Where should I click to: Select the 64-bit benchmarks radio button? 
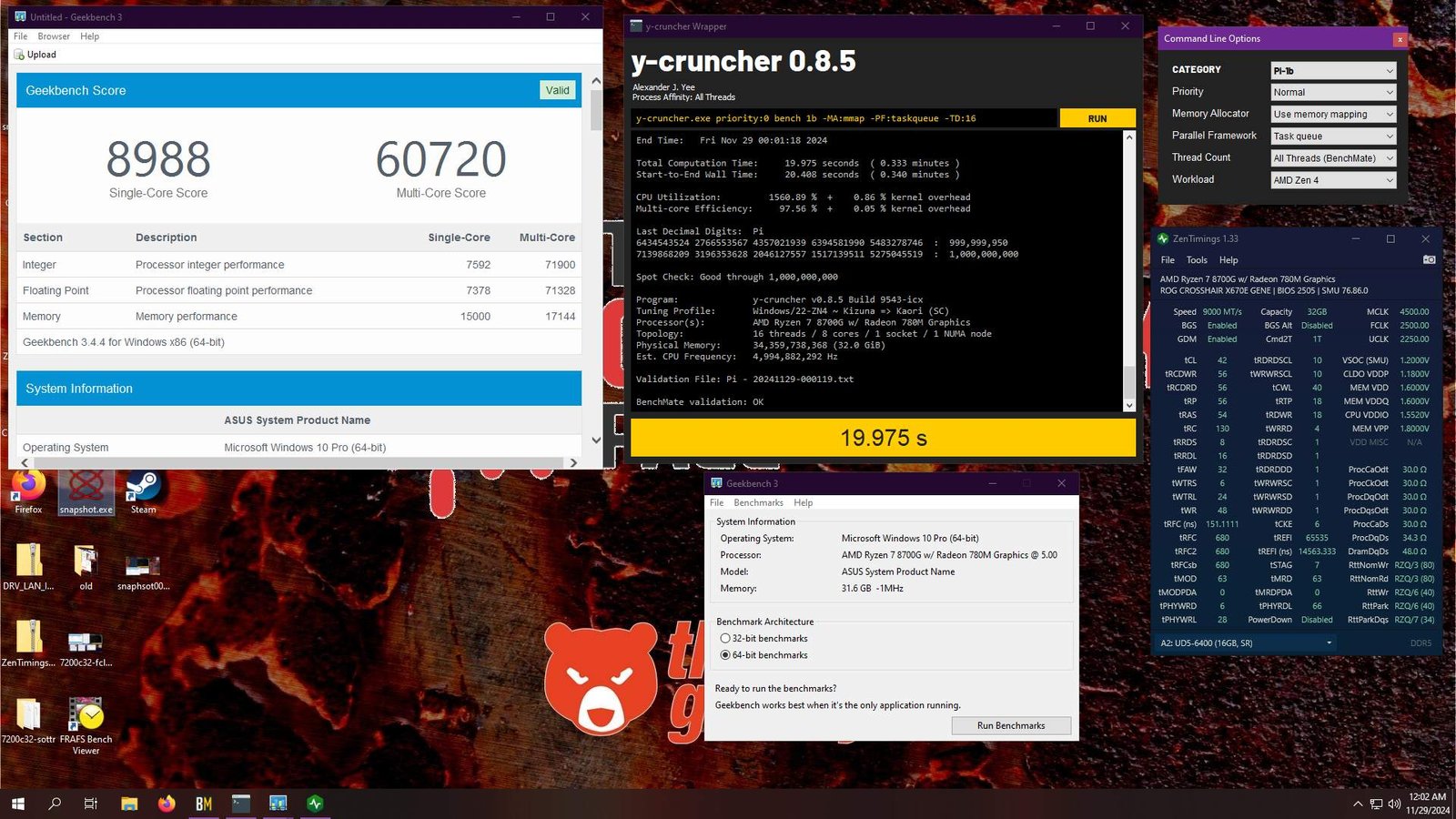725,655
